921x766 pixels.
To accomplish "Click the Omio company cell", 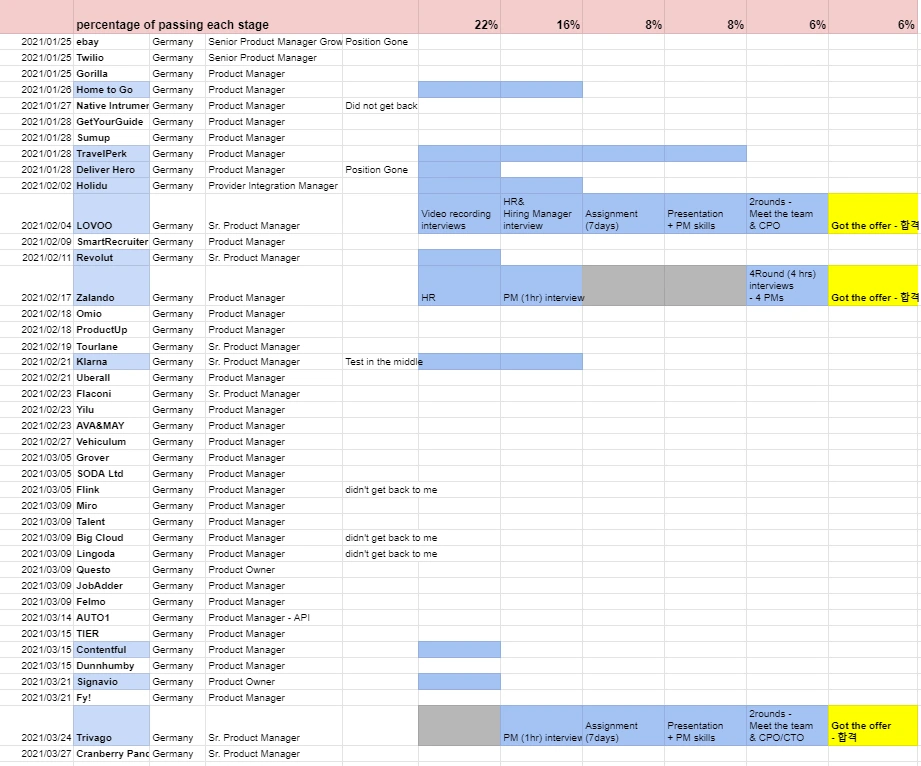I will click(112, 314).
